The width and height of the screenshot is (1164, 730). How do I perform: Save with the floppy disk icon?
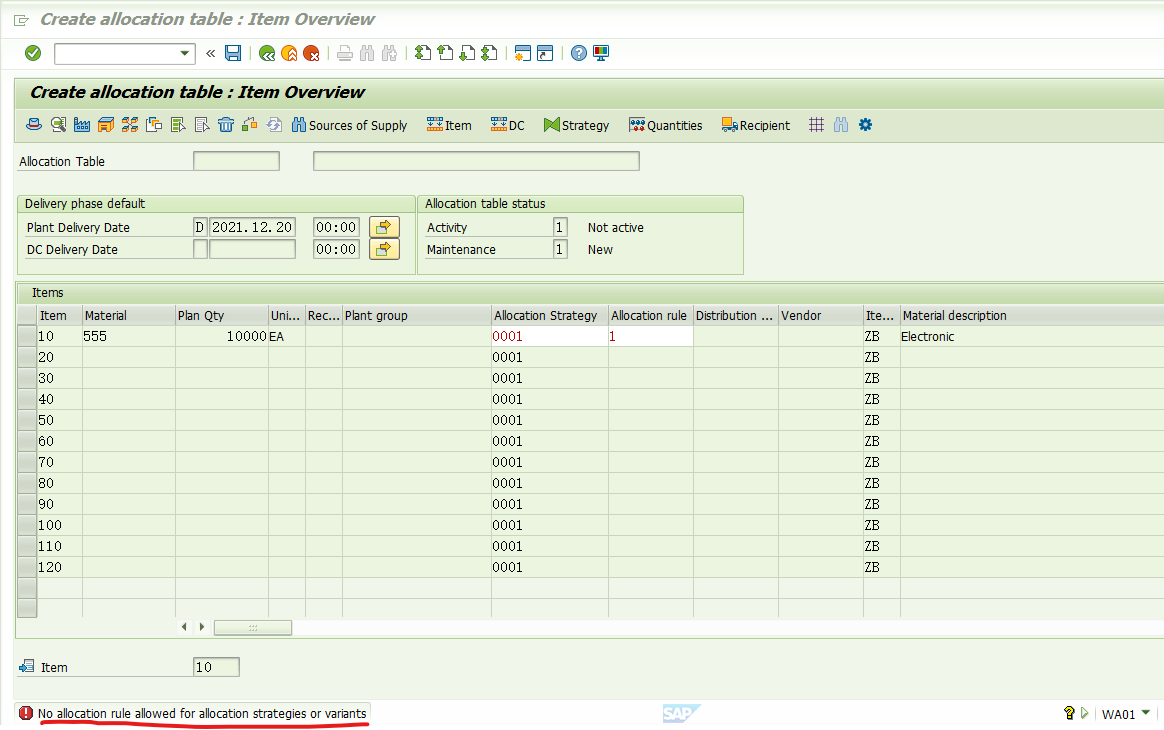coord(233,53)
